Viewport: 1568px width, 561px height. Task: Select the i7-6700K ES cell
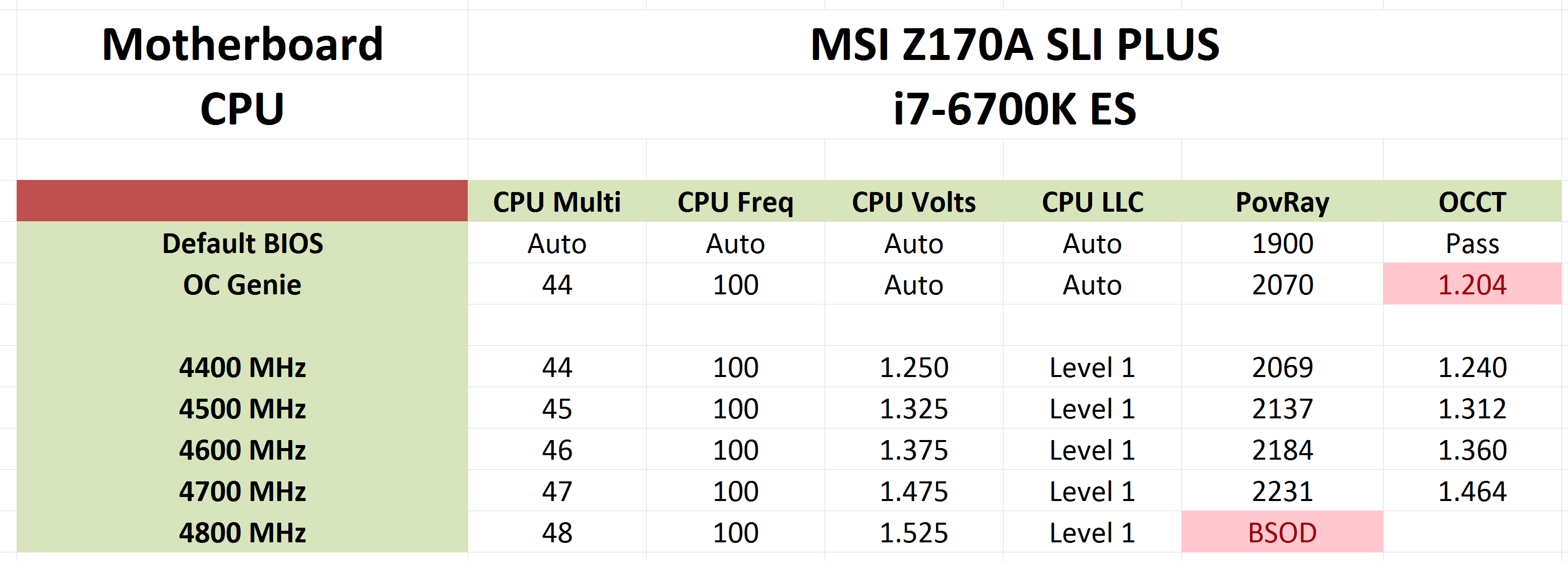point(1015,107)
